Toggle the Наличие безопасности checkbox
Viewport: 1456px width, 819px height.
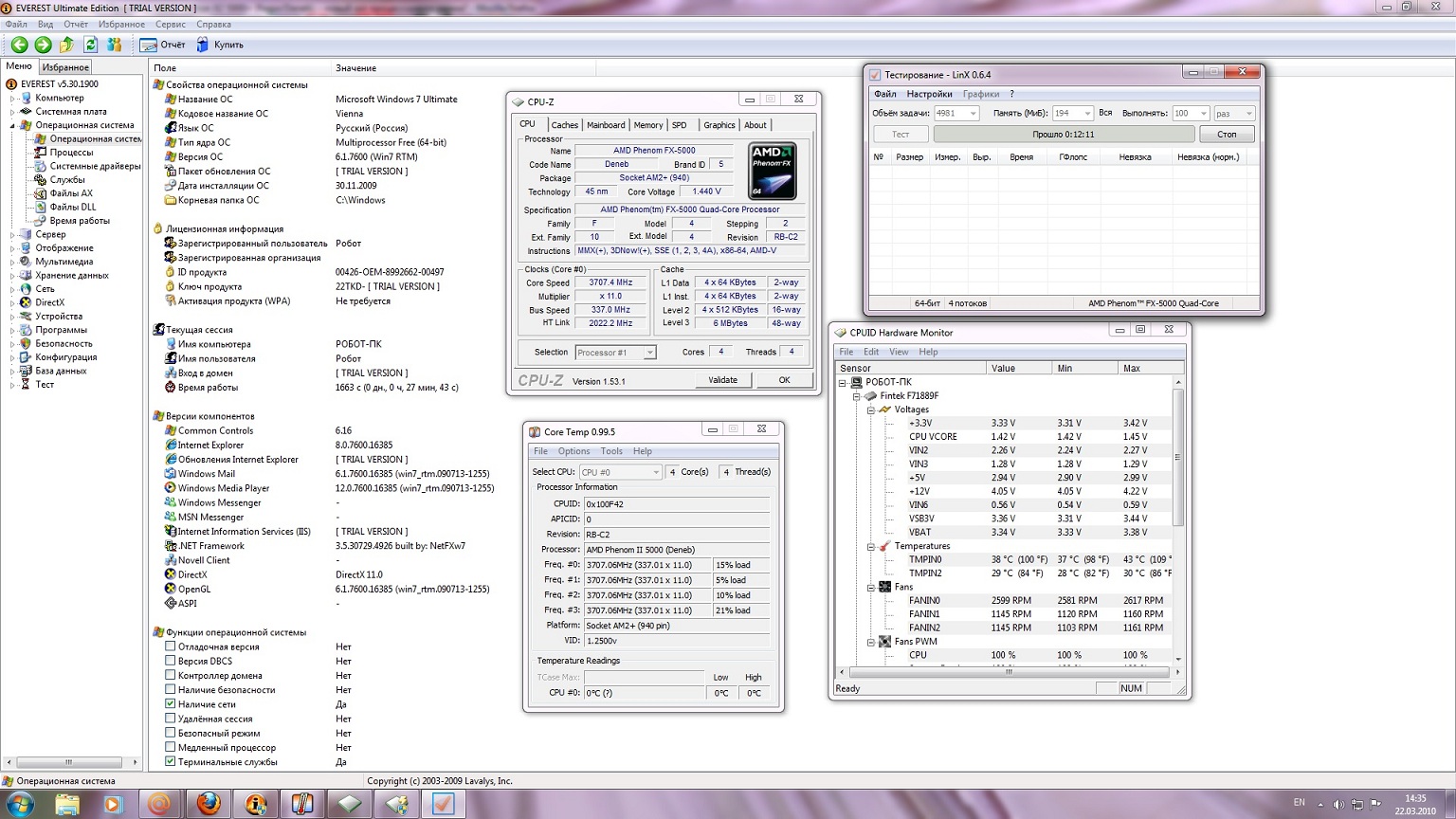(x=171, y=689)
